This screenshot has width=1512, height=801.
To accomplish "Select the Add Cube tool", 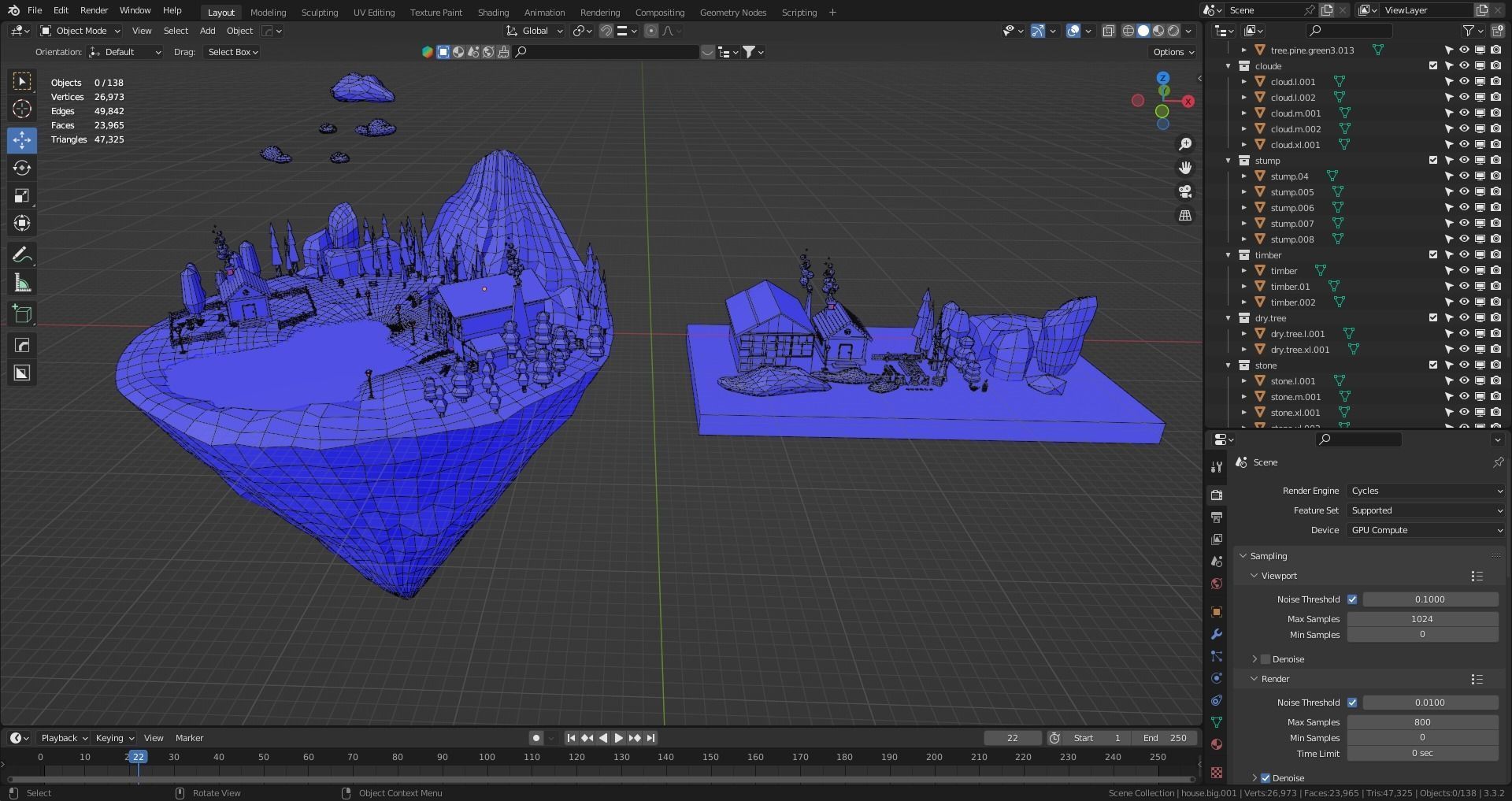I will pos(22,314).
